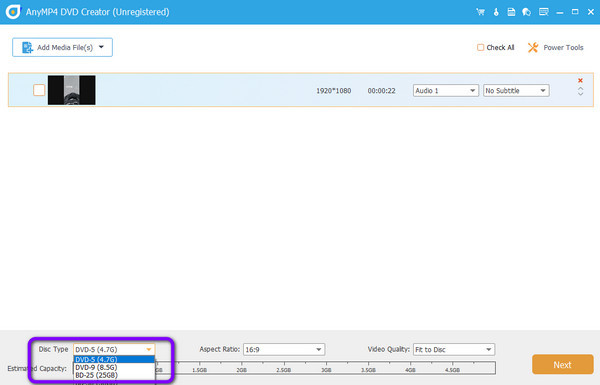Image resolution: width=600 pixels, height=385 pixels.
Task: Open the Aspect Ratio 16:9 dropdown
Action: tap(284, 349)
